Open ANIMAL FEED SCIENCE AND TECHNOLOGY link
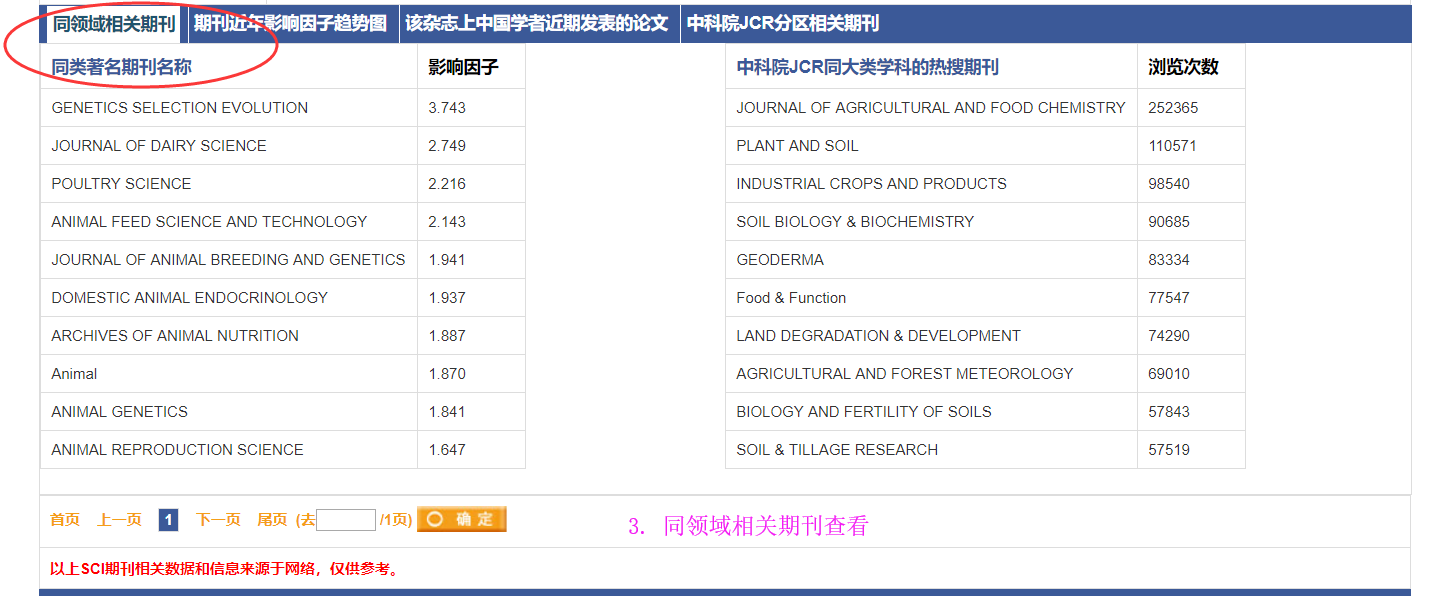 209,222
